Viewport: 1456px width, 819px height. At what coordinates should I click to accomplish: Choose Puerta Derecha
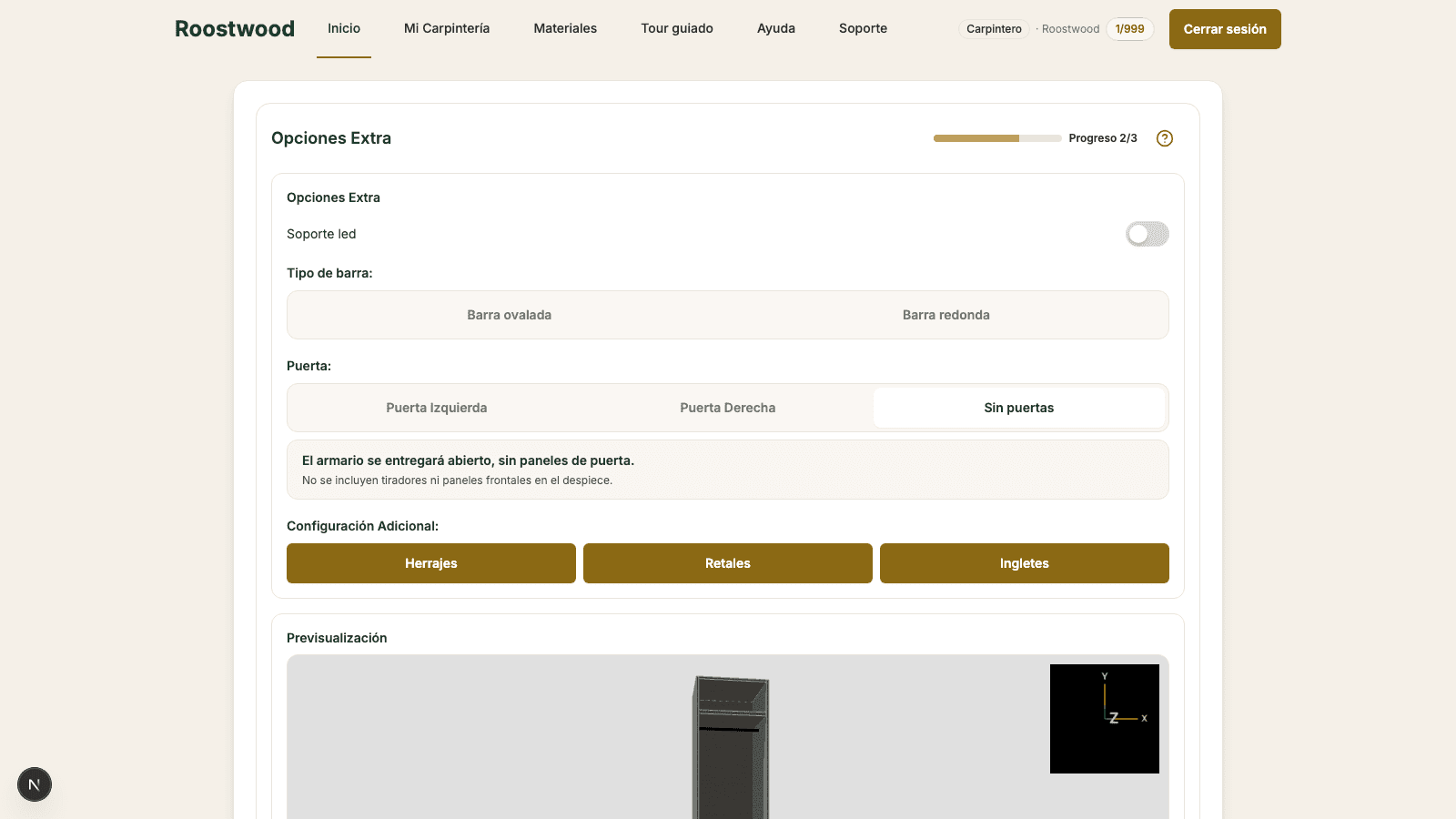tap(728, 408)
